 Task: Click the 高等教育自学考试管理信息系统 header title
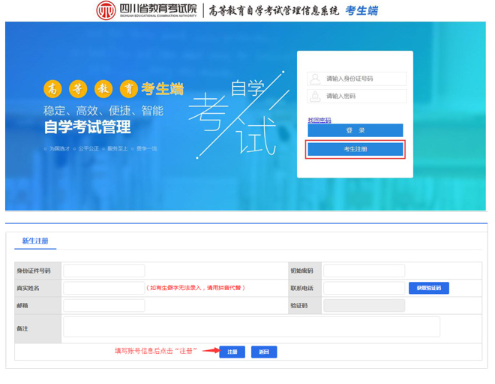coord(274,11)
